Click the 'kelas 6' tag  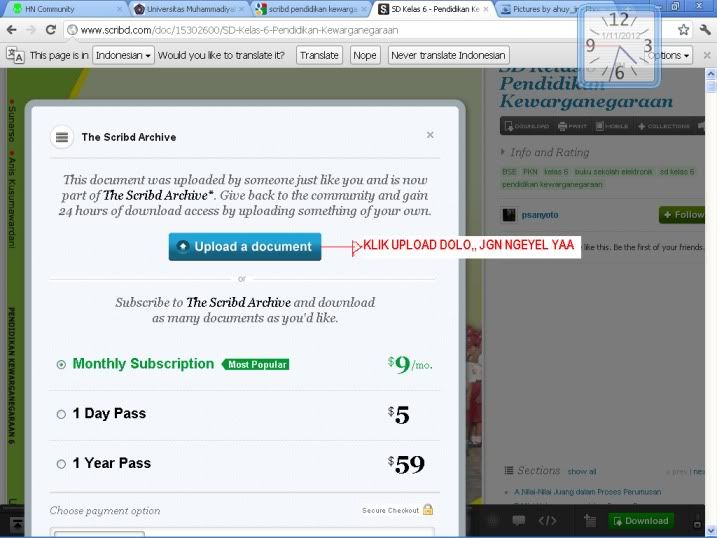[x=556, y=172]
